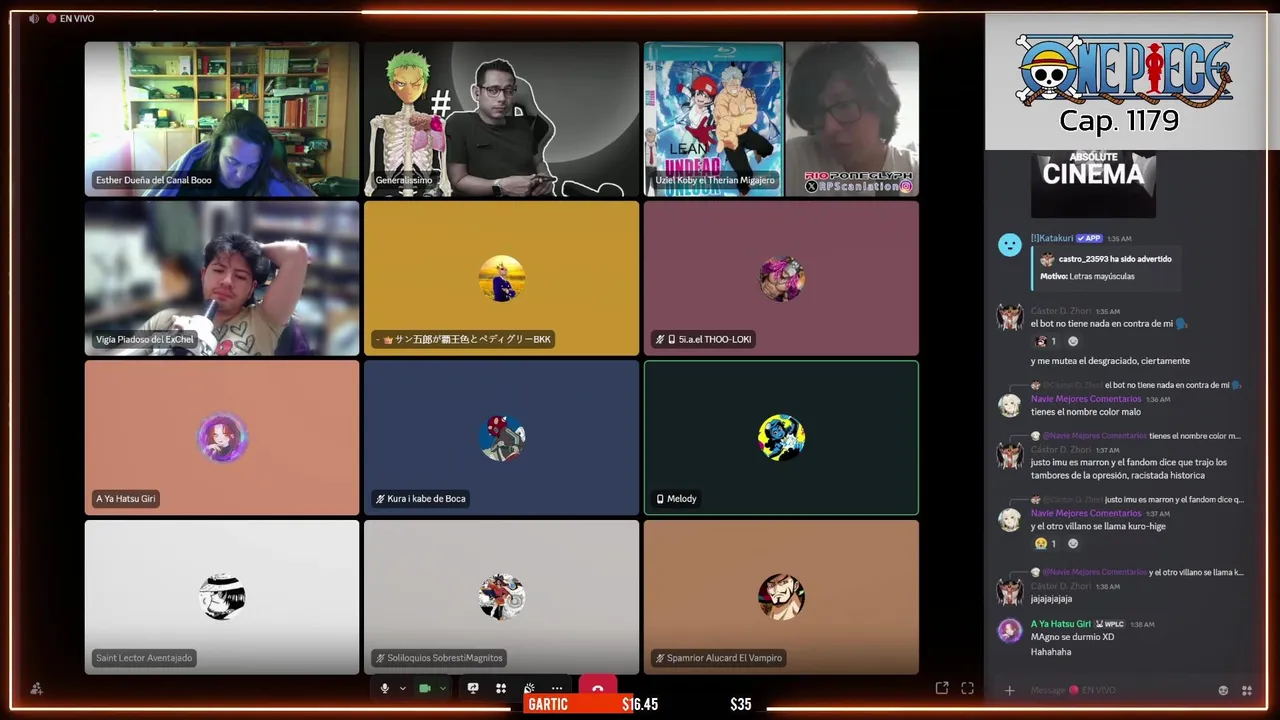Click Cástor D. Zhori name at 1:35 AM

pos(1061,311)
